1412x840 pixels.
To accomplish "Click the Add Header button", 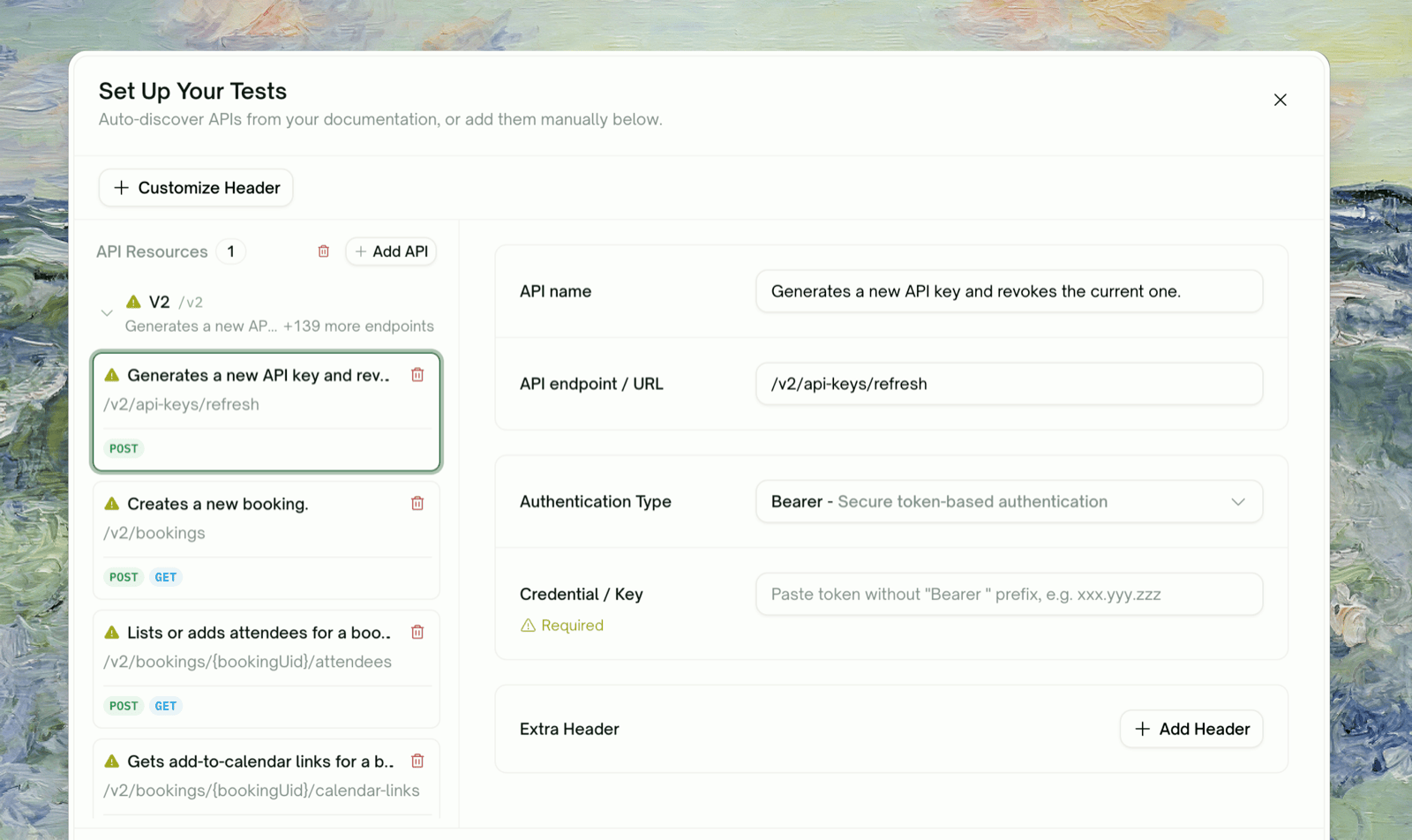I will pyautogui.click(x=1191, y=729).
